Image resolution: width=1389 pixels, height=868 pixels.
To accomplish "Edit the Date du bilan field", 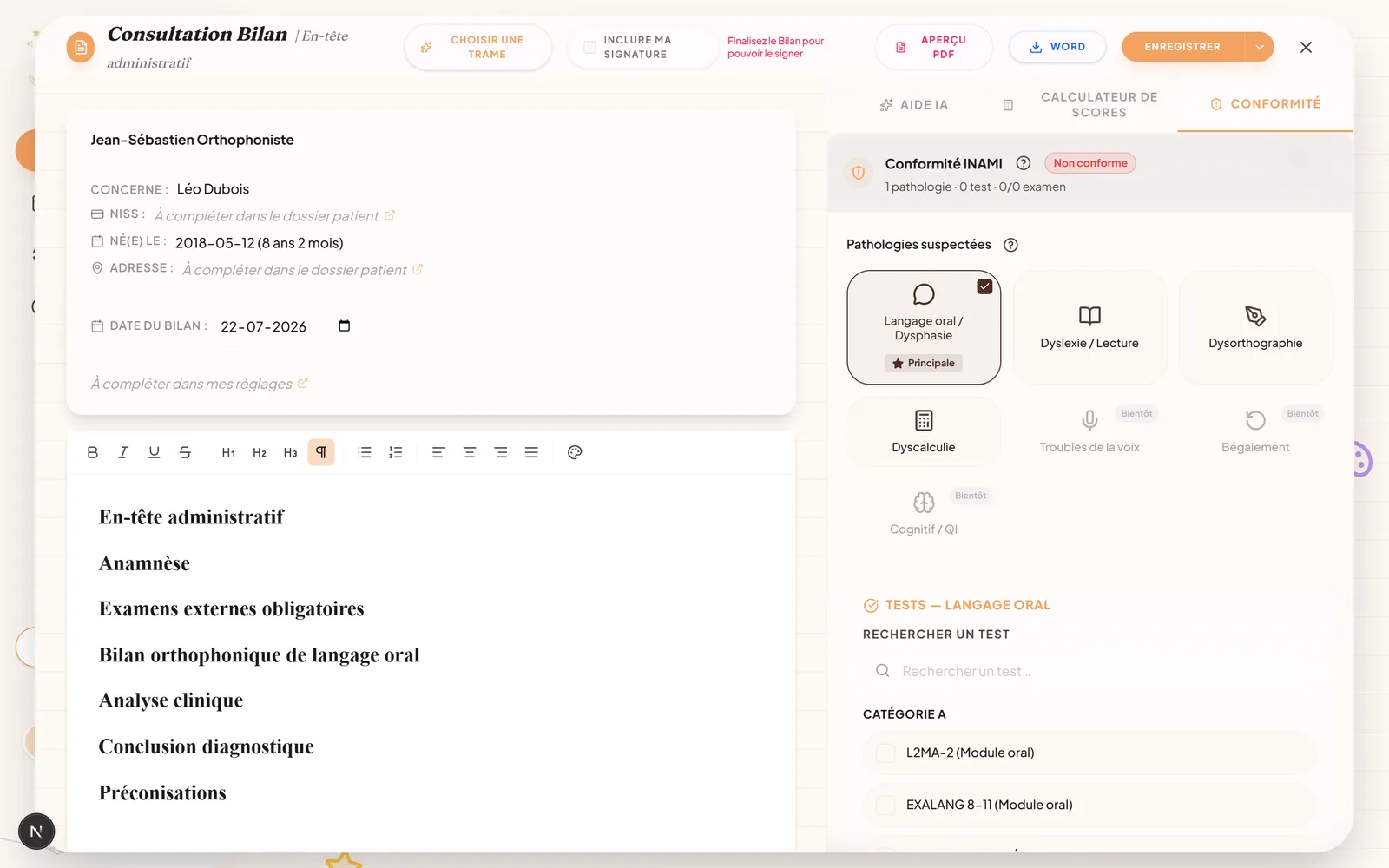I will [x=285, y=326].
